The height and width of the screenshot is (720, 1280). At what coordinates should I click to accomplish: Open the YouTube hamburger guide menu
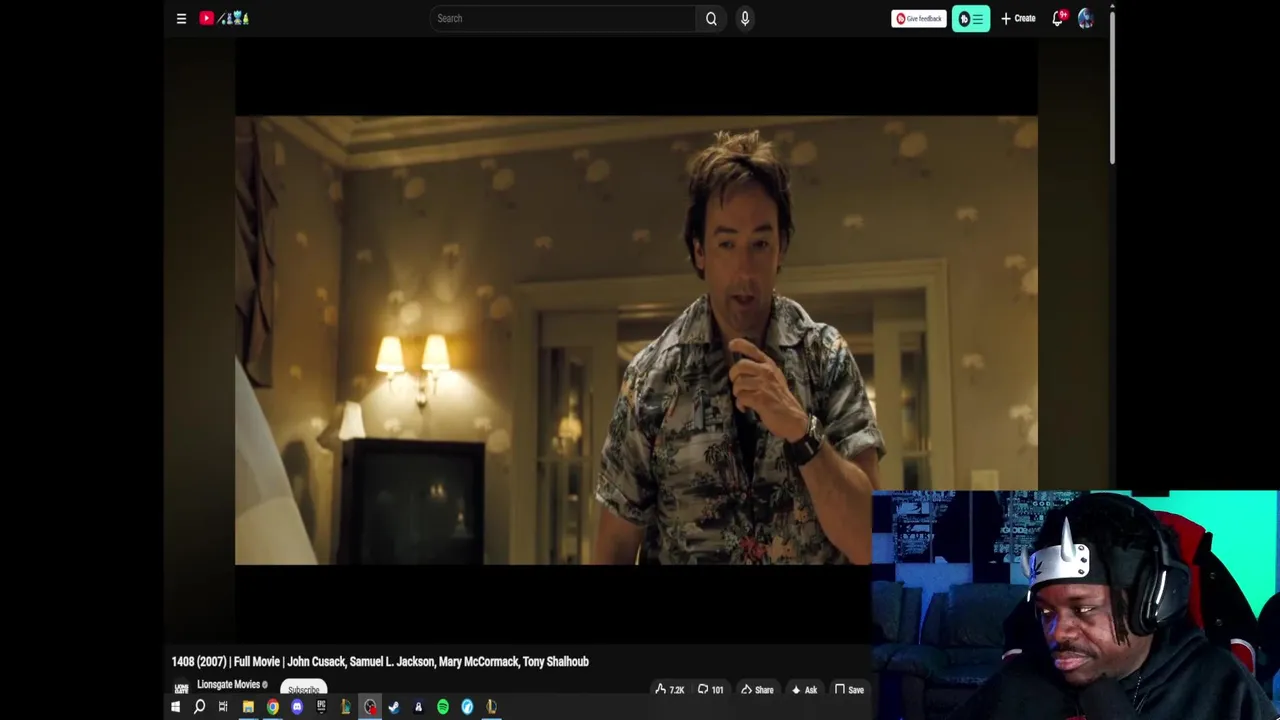(181, 18)
